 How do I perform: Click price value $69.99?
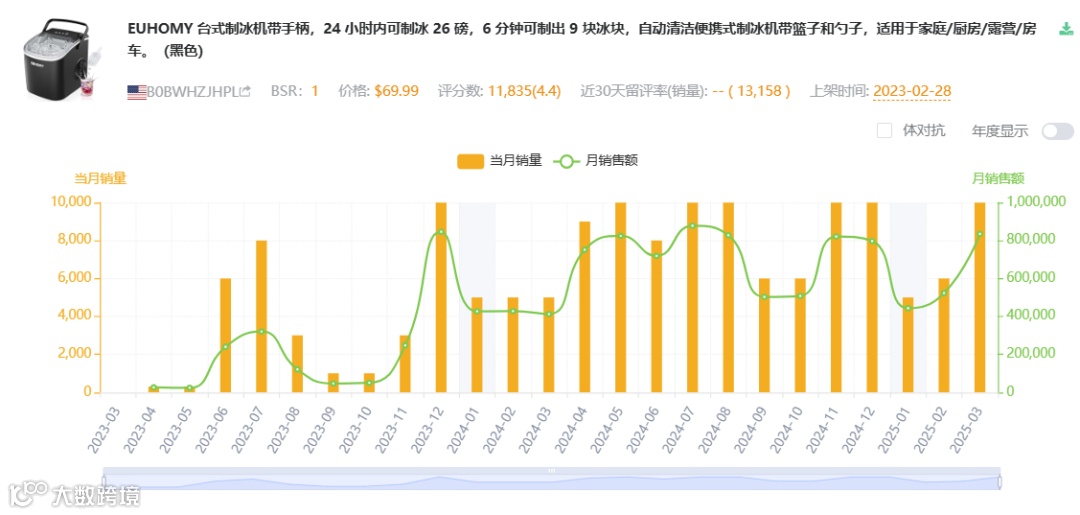pos(396,92)
